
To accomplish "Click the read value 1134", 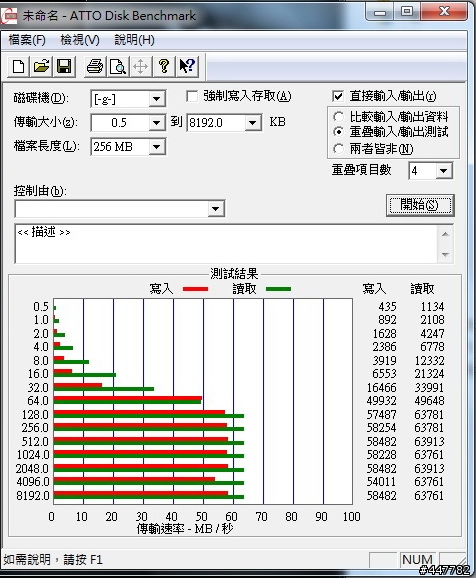I will click(x=432, y=307).
